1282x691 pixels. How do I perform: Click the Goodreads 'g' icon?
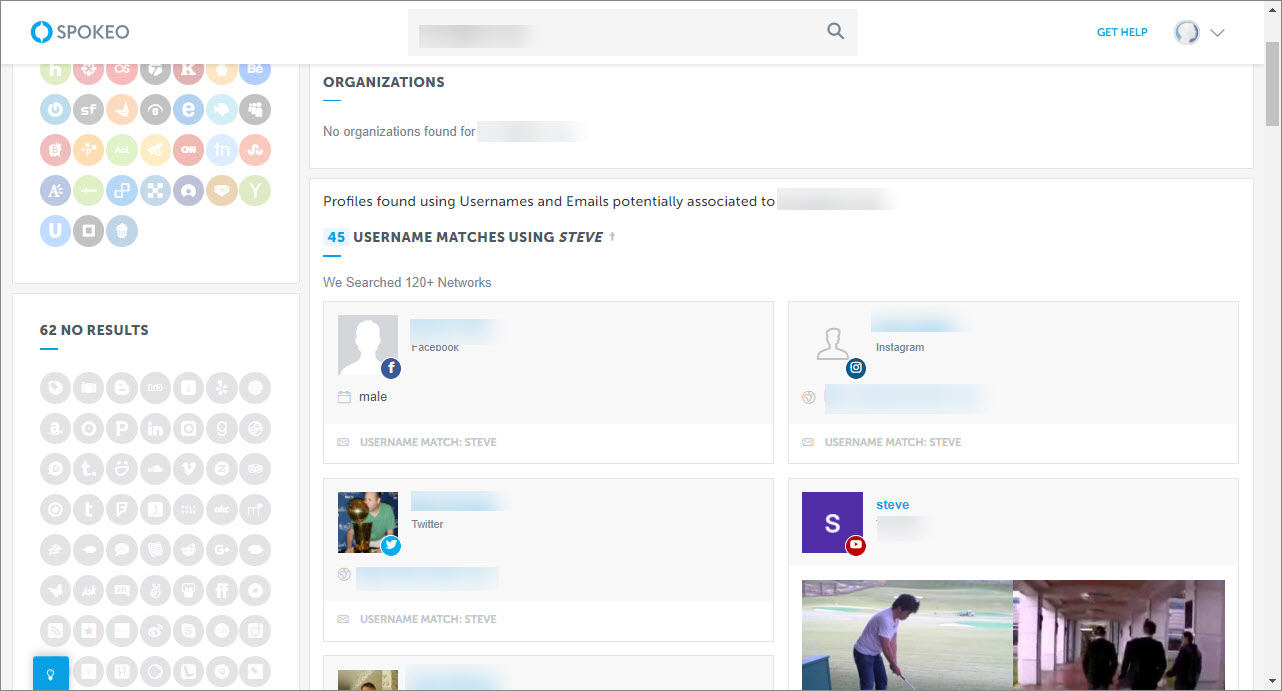tap(222, 428)
